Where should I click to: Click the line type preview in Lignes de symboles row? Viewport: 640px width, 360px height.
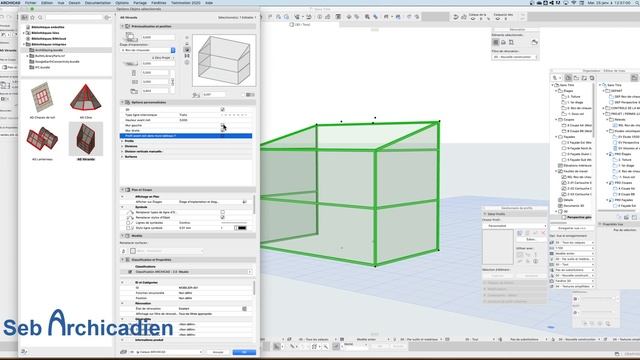(234, 223)
